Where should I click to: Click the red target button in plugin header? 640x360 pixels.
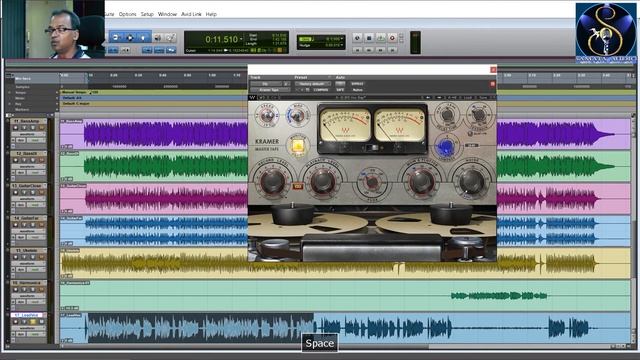[x=493, y=84]
